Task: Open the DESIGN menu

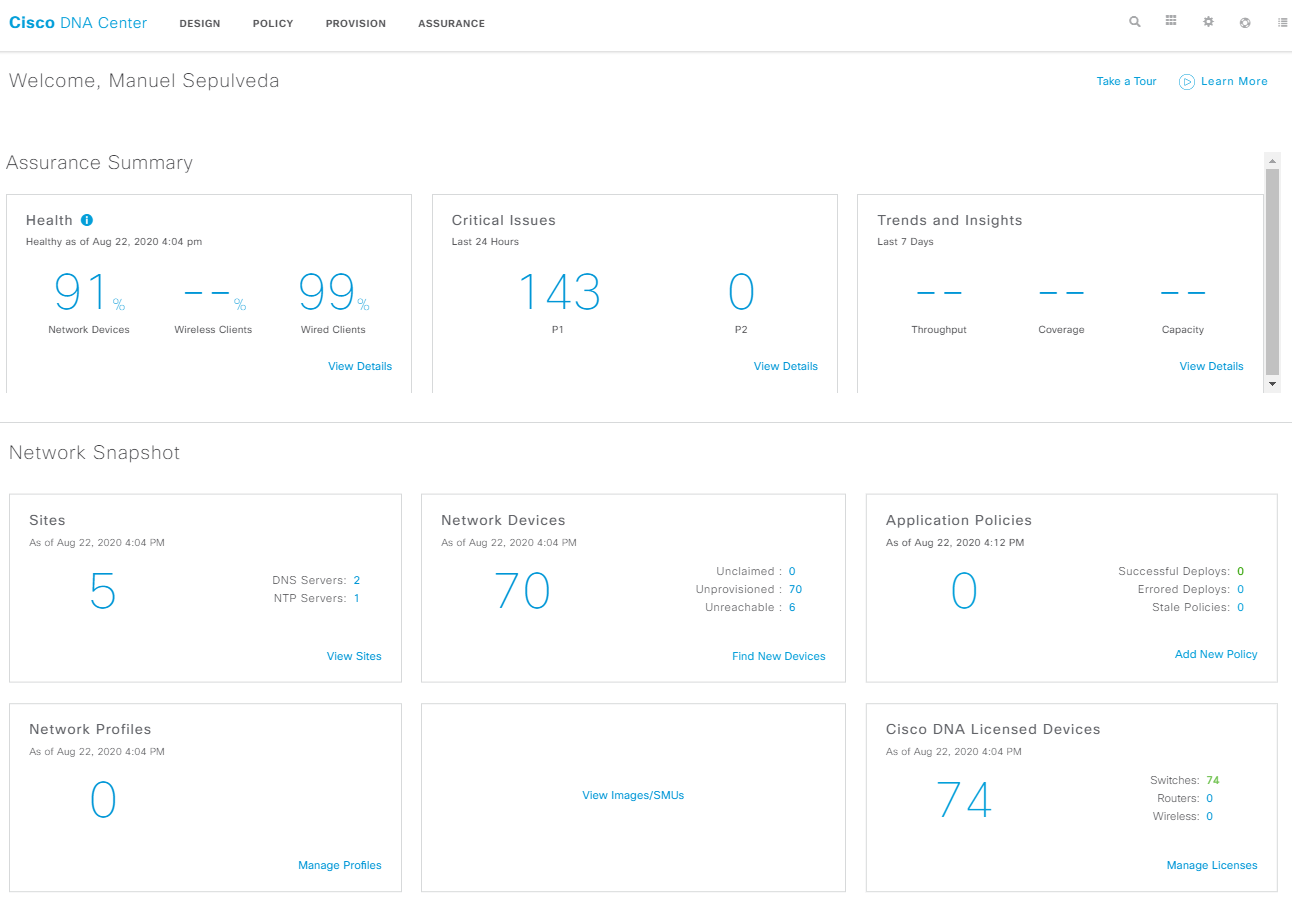Action: [200, 24]
